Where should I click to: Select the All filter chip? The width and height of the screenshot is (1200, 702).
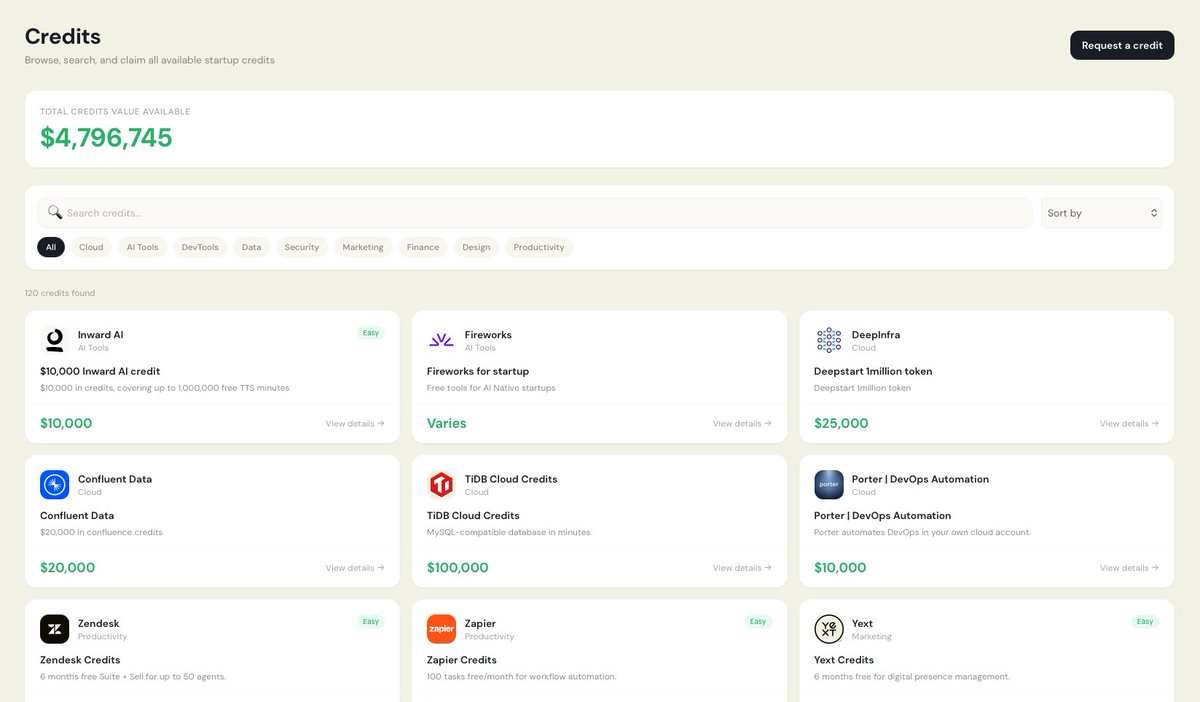51,247
